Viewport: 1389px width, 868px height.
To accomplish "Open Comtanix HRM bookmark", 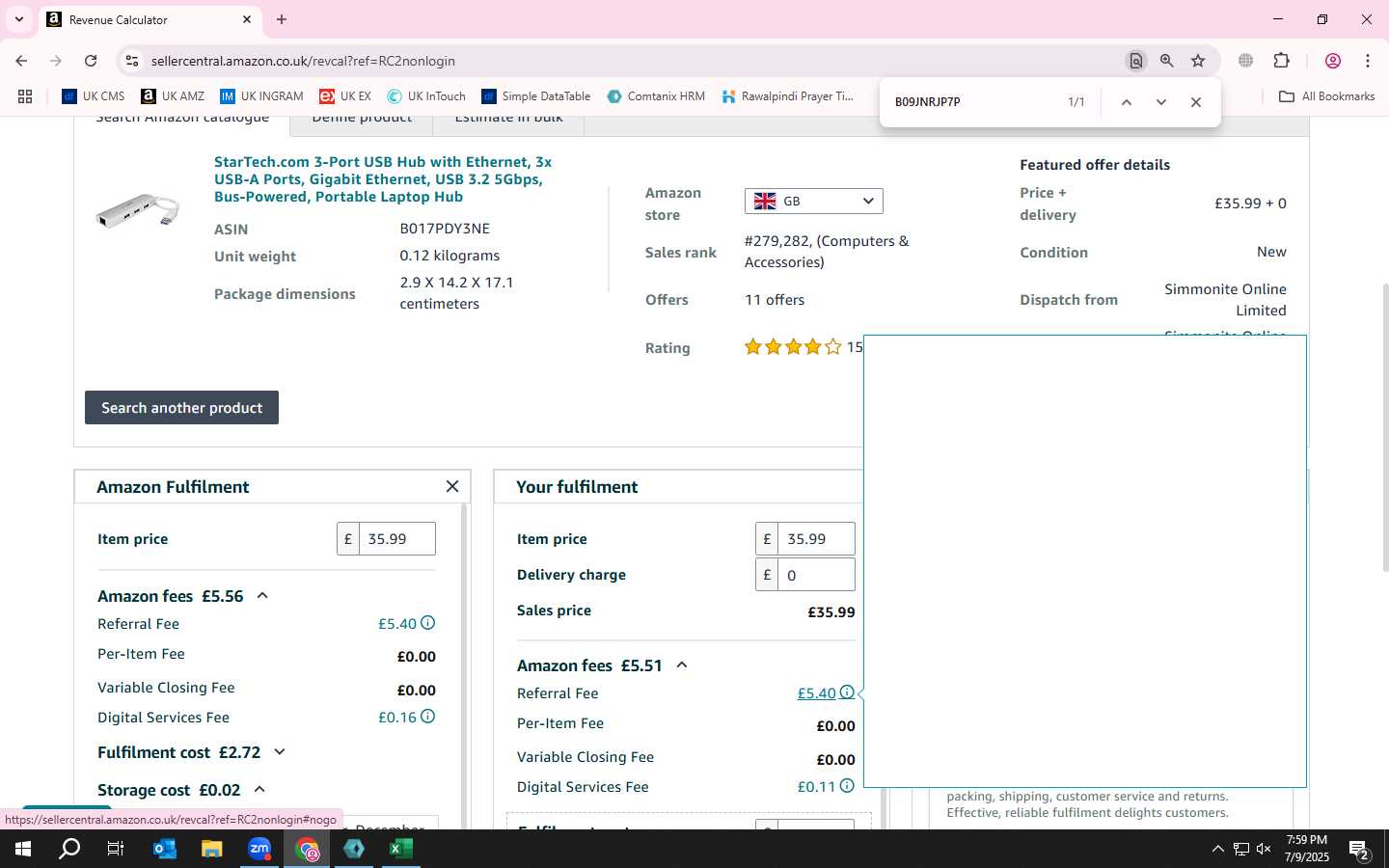I will coord(656,96).
